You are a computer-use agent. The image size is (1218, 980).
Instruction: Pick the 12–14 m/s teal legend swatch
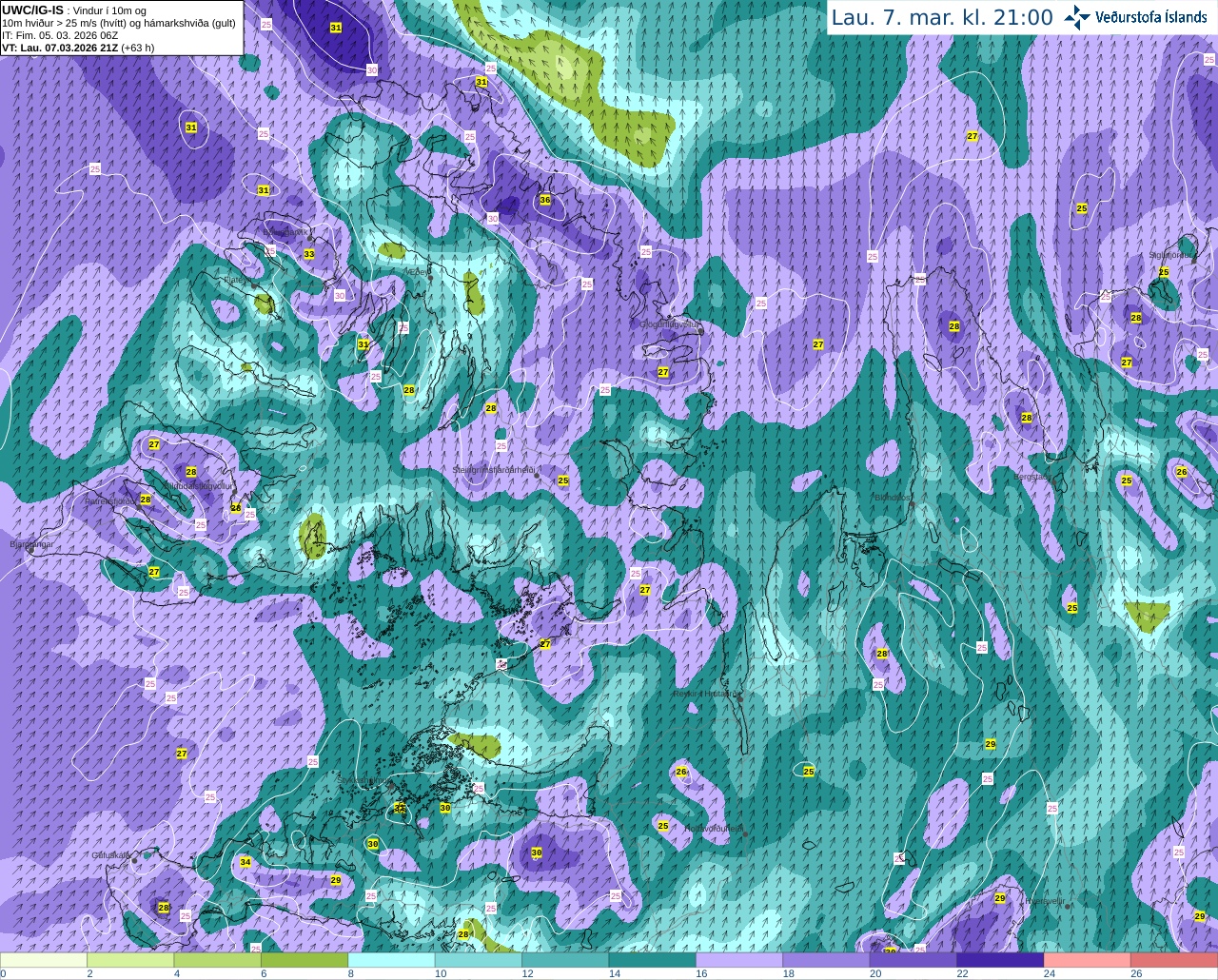[566, 960]
